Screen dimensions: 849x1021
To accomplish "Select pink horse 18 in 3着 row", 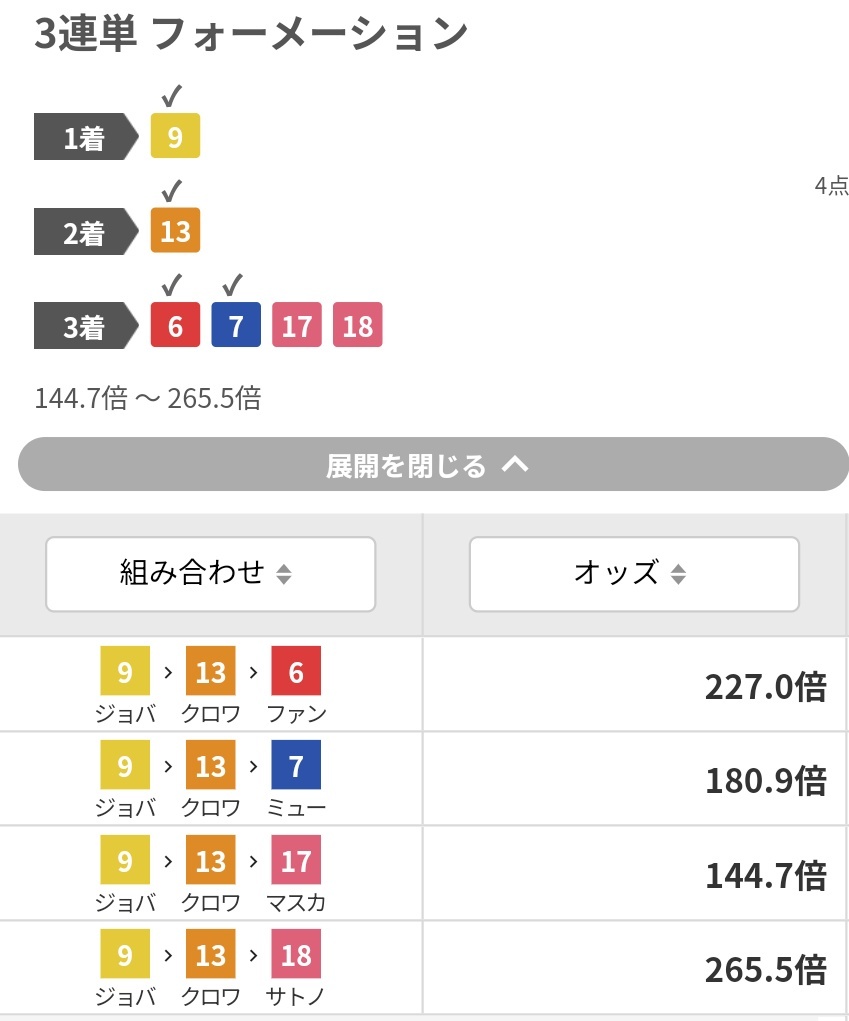I will (x=357, y=325).
